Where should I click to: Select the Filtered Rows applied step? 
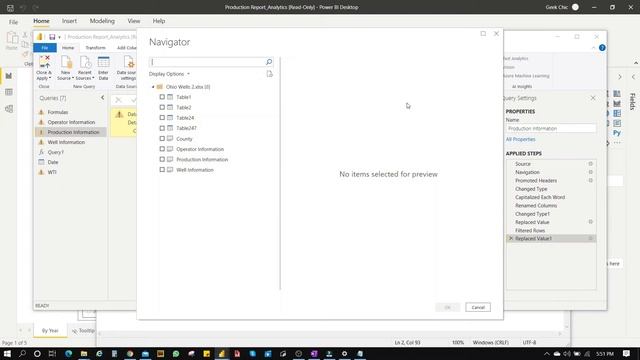coord(530,230)
